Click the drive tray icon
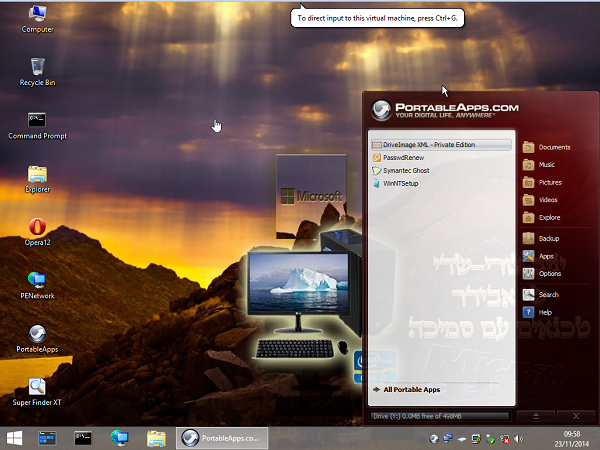The height and width of the screenshot is (450, 600). [462, 439]
